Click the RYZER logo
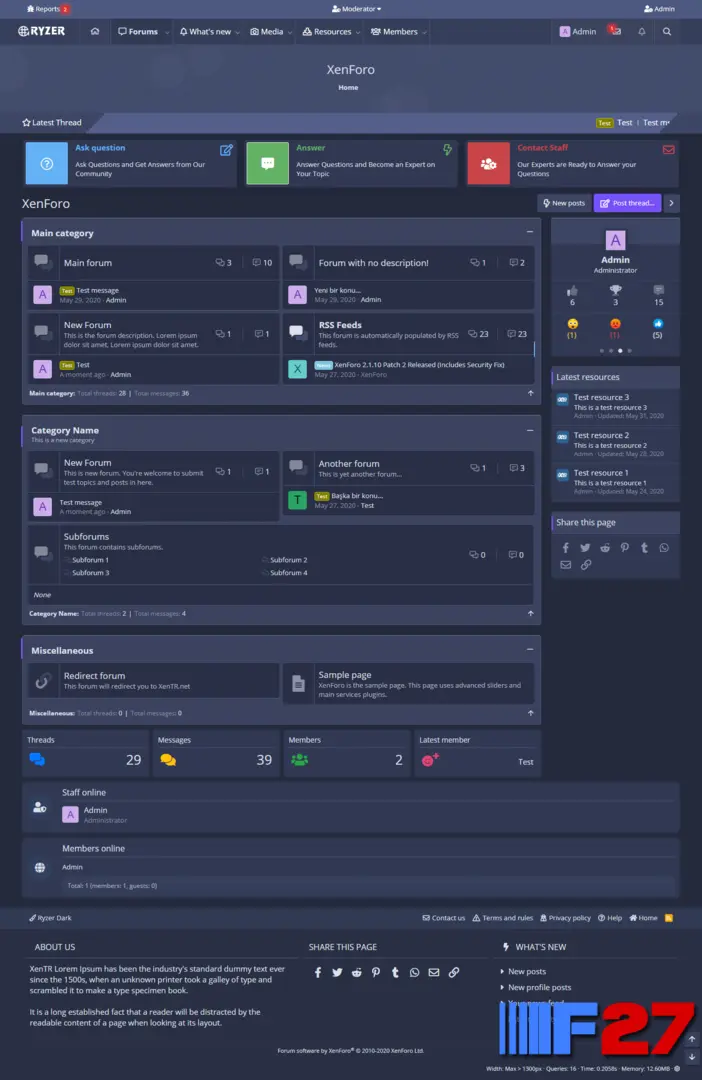The width and height of the screenshot is (702, 1080). (x=41, y=31)
